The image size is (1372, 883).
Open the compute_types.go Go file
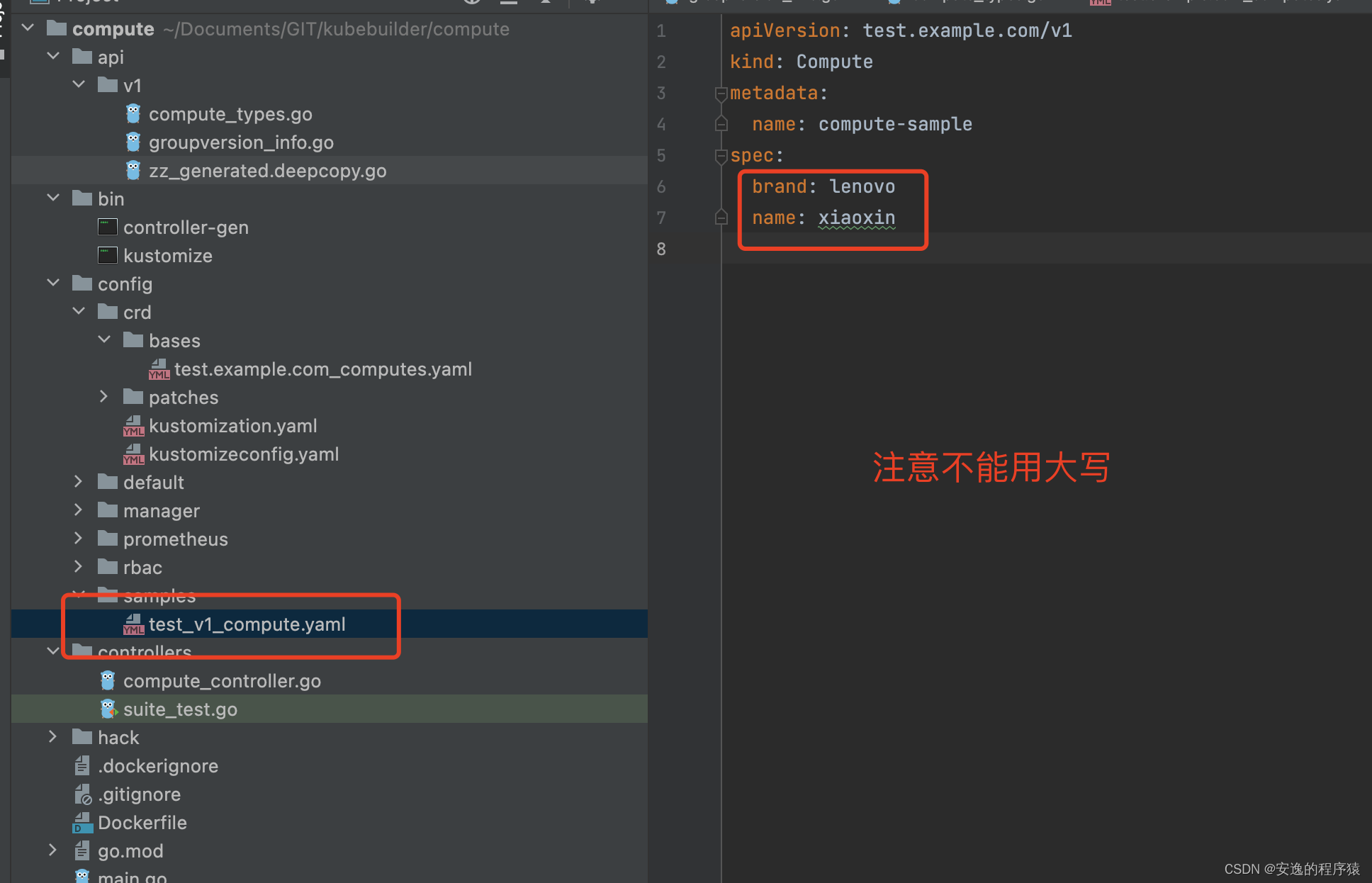(x=230, y=114)
